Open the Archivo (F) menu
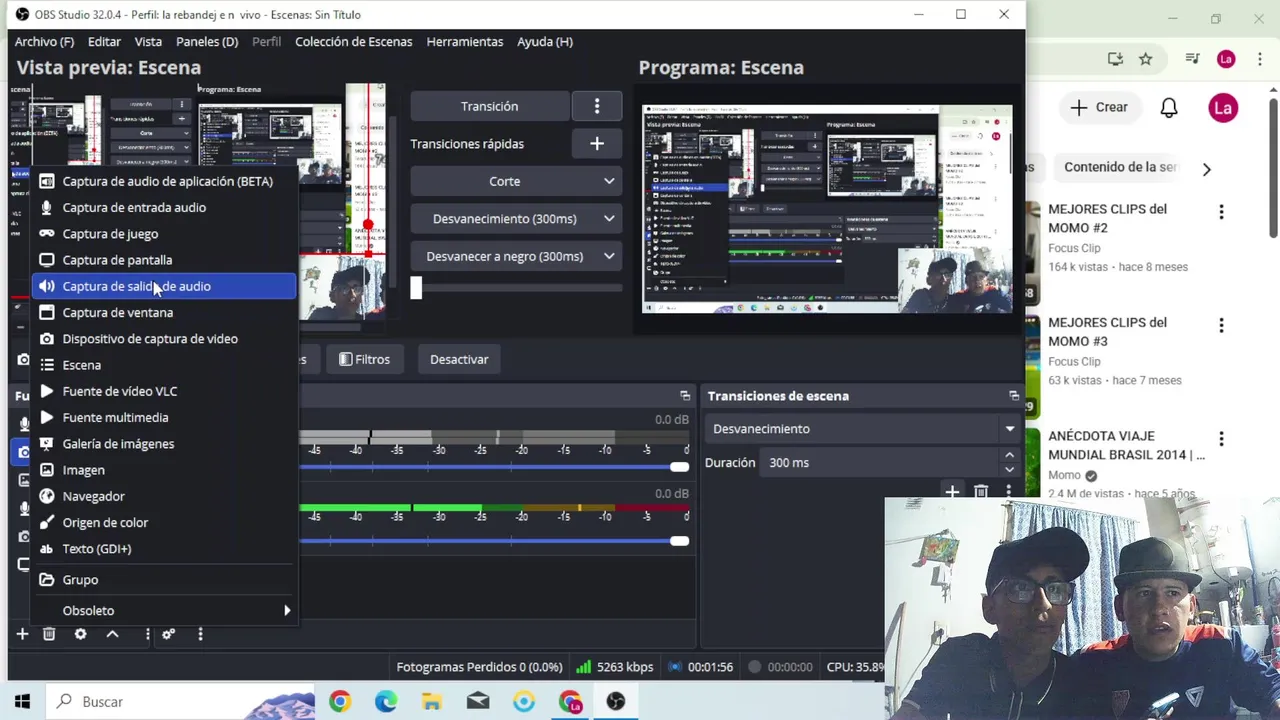The width and height of the screenshot is (1280, 720). coord(44,41)
